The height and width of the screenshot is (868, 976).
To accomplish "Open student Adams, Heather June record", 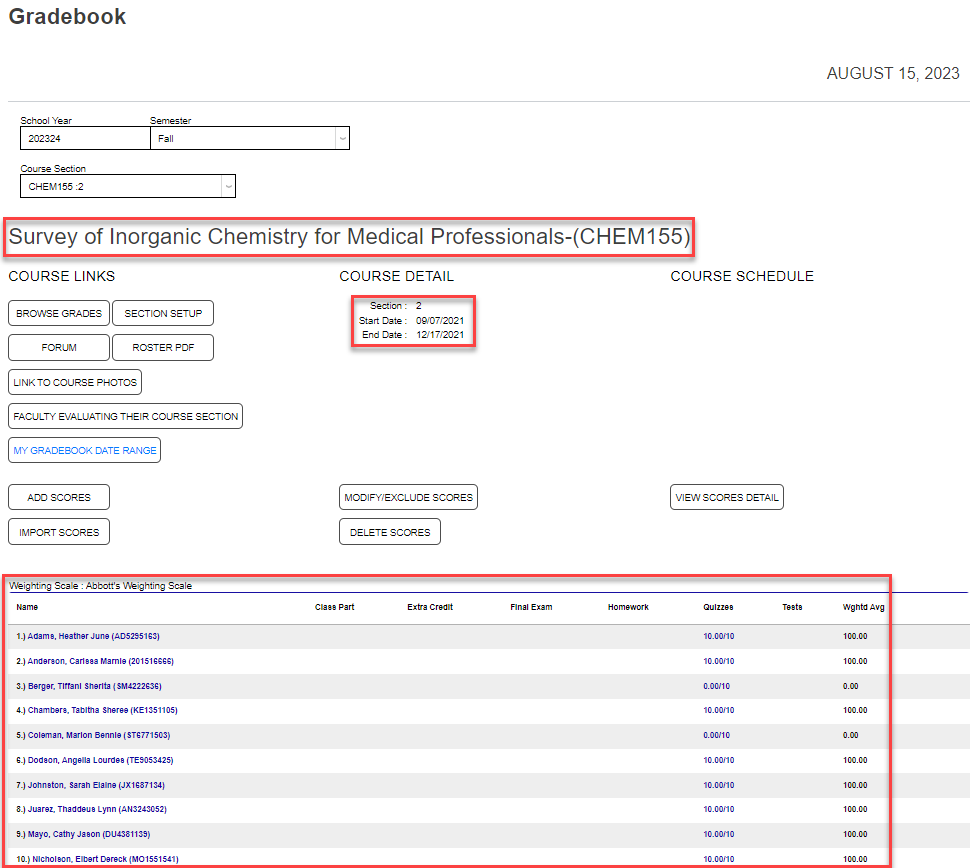I will (88, 636).
